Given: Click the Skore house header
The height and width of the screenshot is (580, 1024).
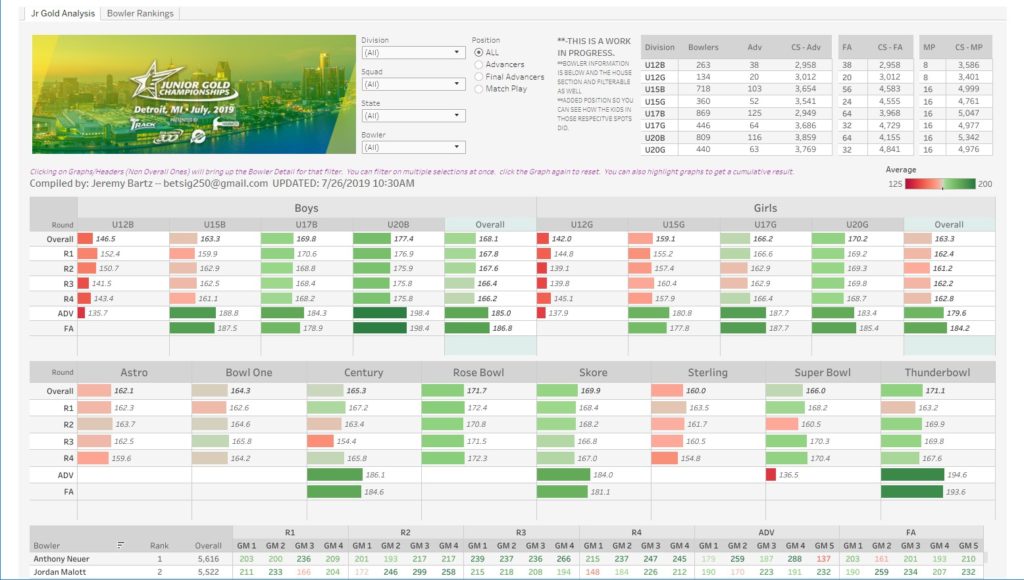Looking at the screenshot, I should coord(593,372).
